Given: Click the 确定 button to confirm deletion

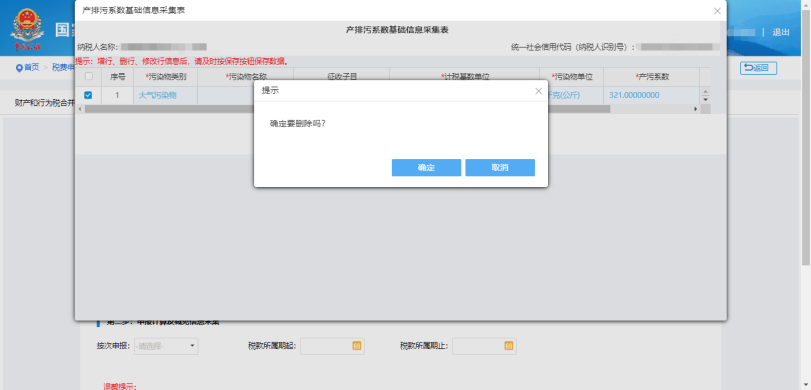Looking at the screenshot, I should point(426,168).
